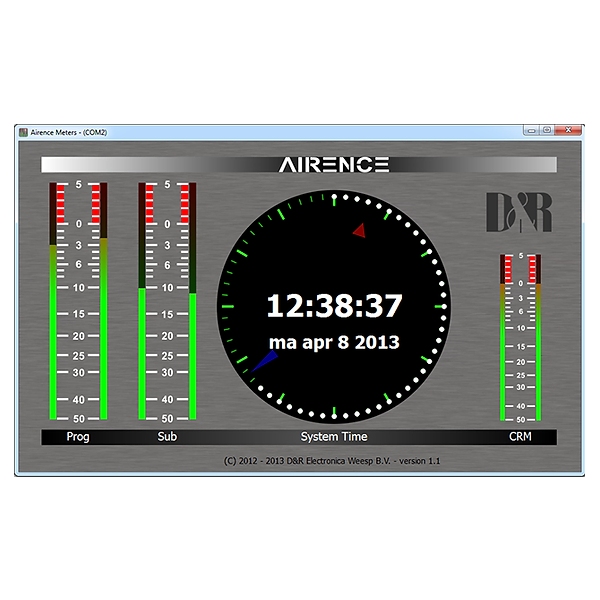600x600 pixels.
Task: Click the 15 scale mark on Sub meter
Action: pyautogui.click(x=167, y=314)
